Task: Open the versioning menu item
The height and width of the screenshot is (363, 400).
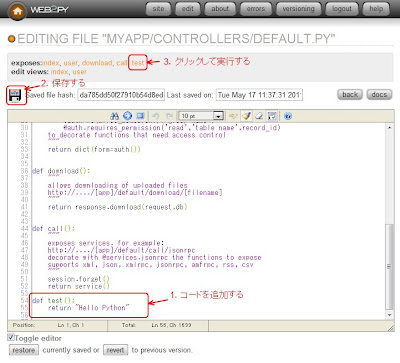Action: pyautogui.click(x=298, y=9)
